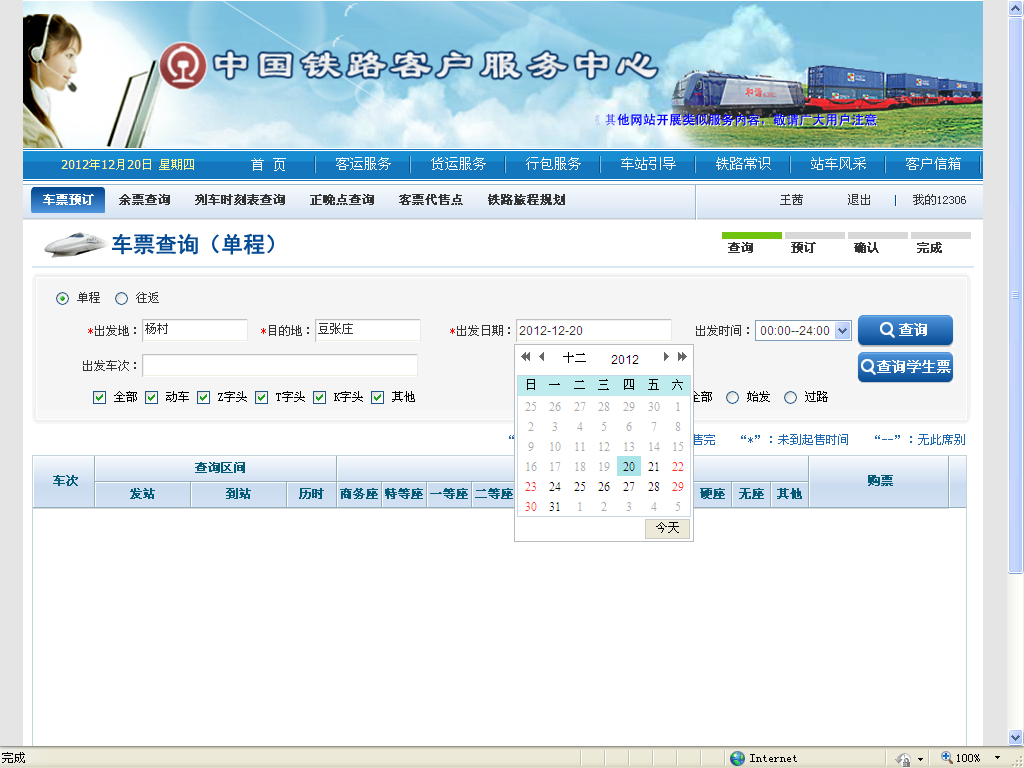Click the 出发车次 input field
The width and height of the screenshot is (1024, 768).
click(x=280, y=365)
